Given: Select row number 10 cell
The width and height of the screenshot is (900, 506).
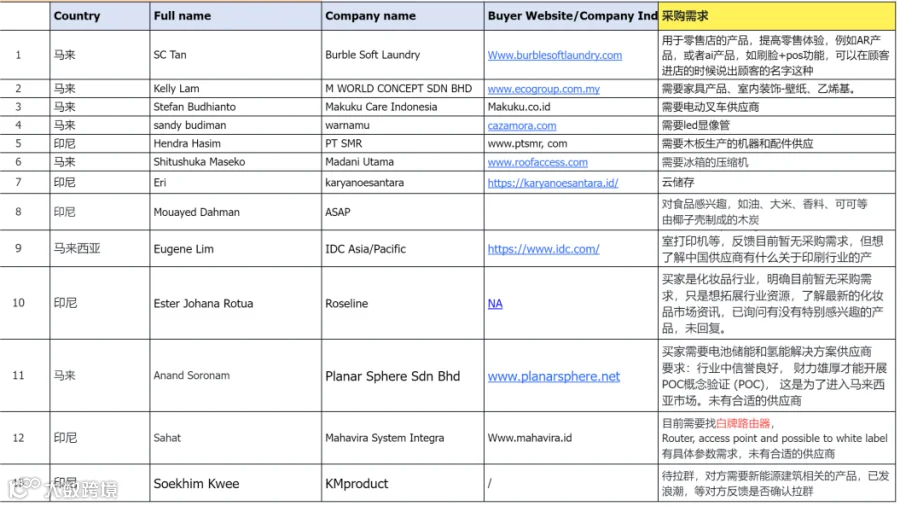Looking at the screenshot, I should [25, 303].
